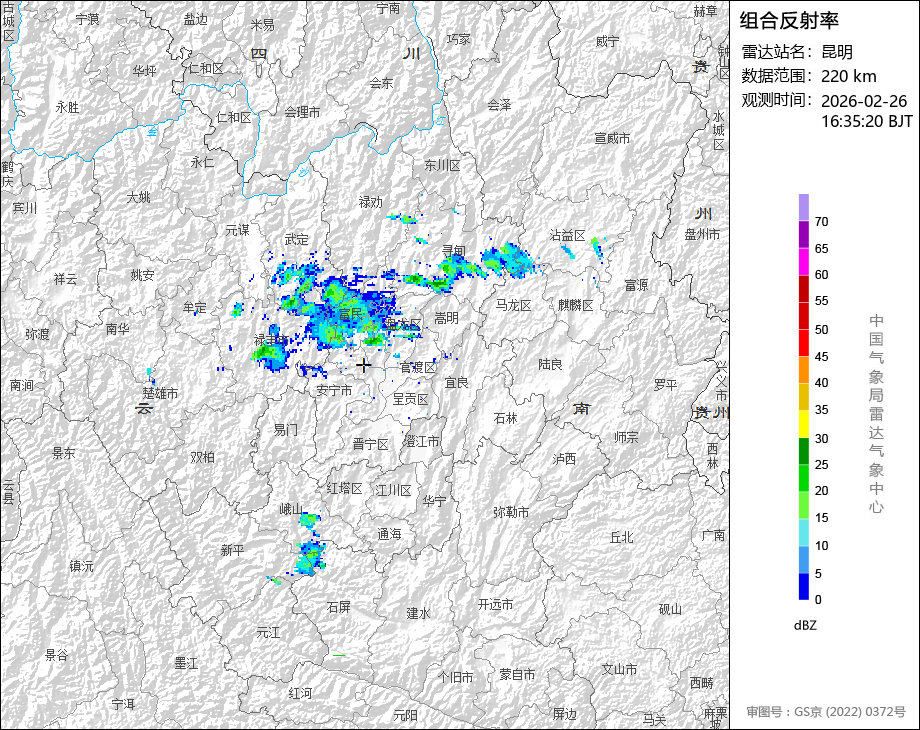
Task: Click the 富民 map label
Action: 351,315
